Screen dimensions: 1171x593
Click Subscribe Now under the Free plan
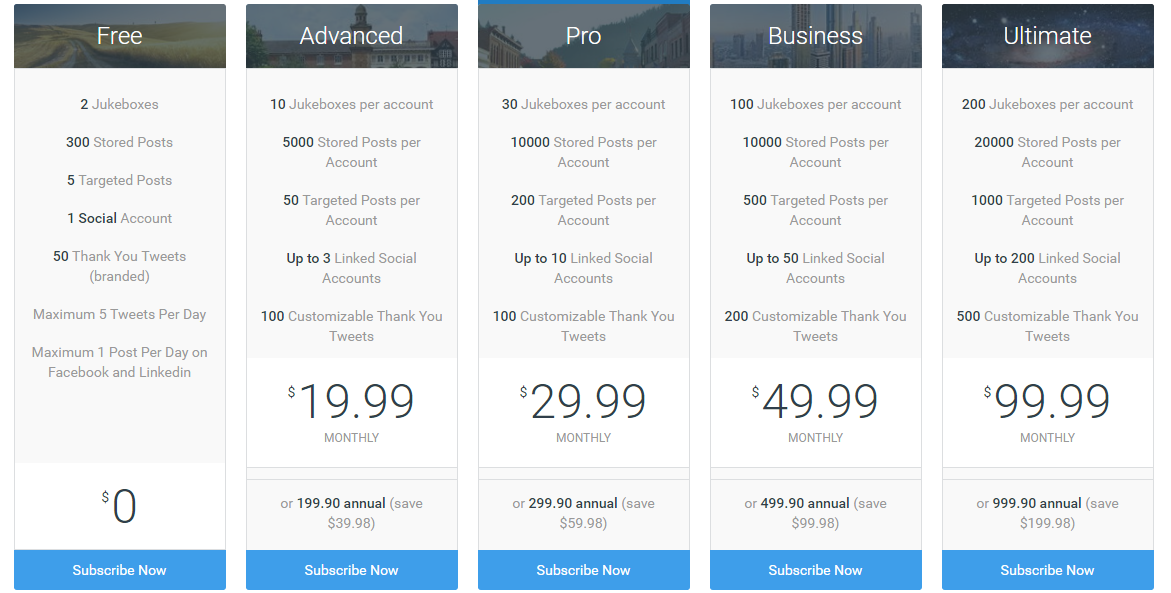[x=120, y=570]
